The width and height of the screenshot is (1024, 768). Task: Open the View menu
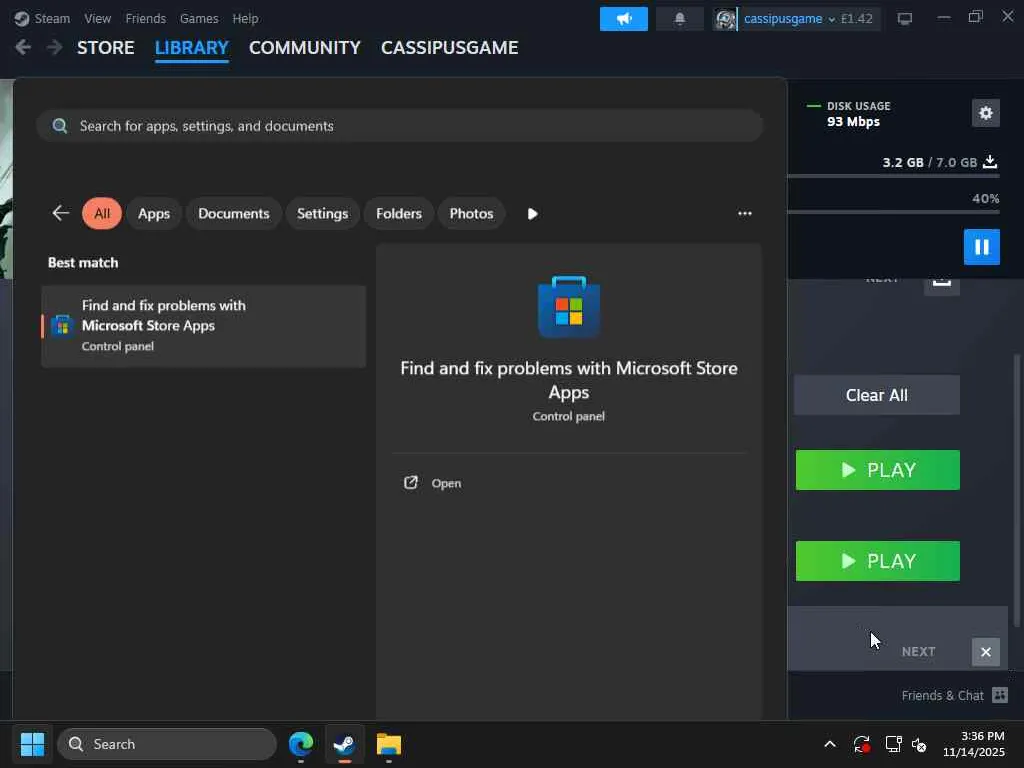tap(97, 18)
